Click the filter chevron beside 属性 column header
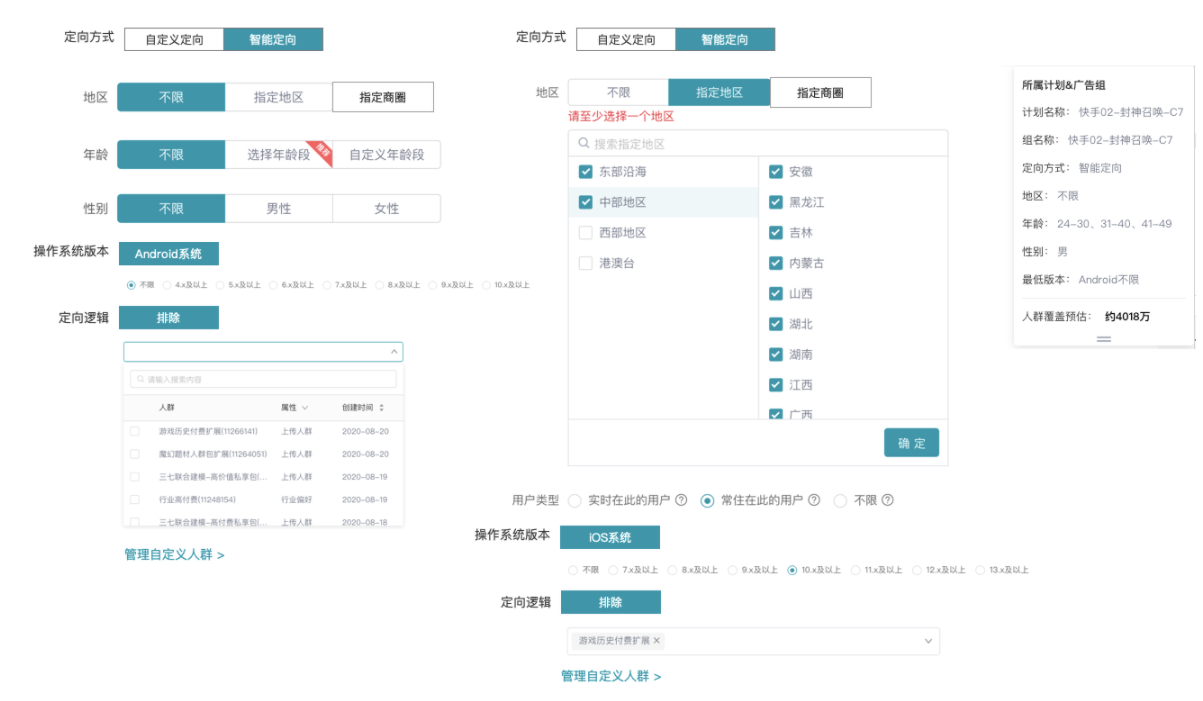The width and height of the screenshot is (1203, 701). [303, 407]
